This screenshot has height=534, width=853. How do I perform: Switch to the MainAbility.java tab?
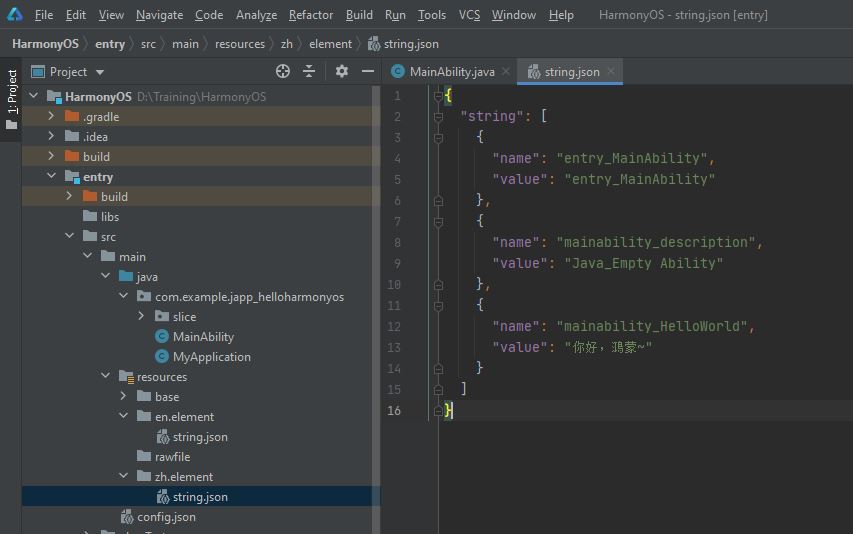point(452,72)
